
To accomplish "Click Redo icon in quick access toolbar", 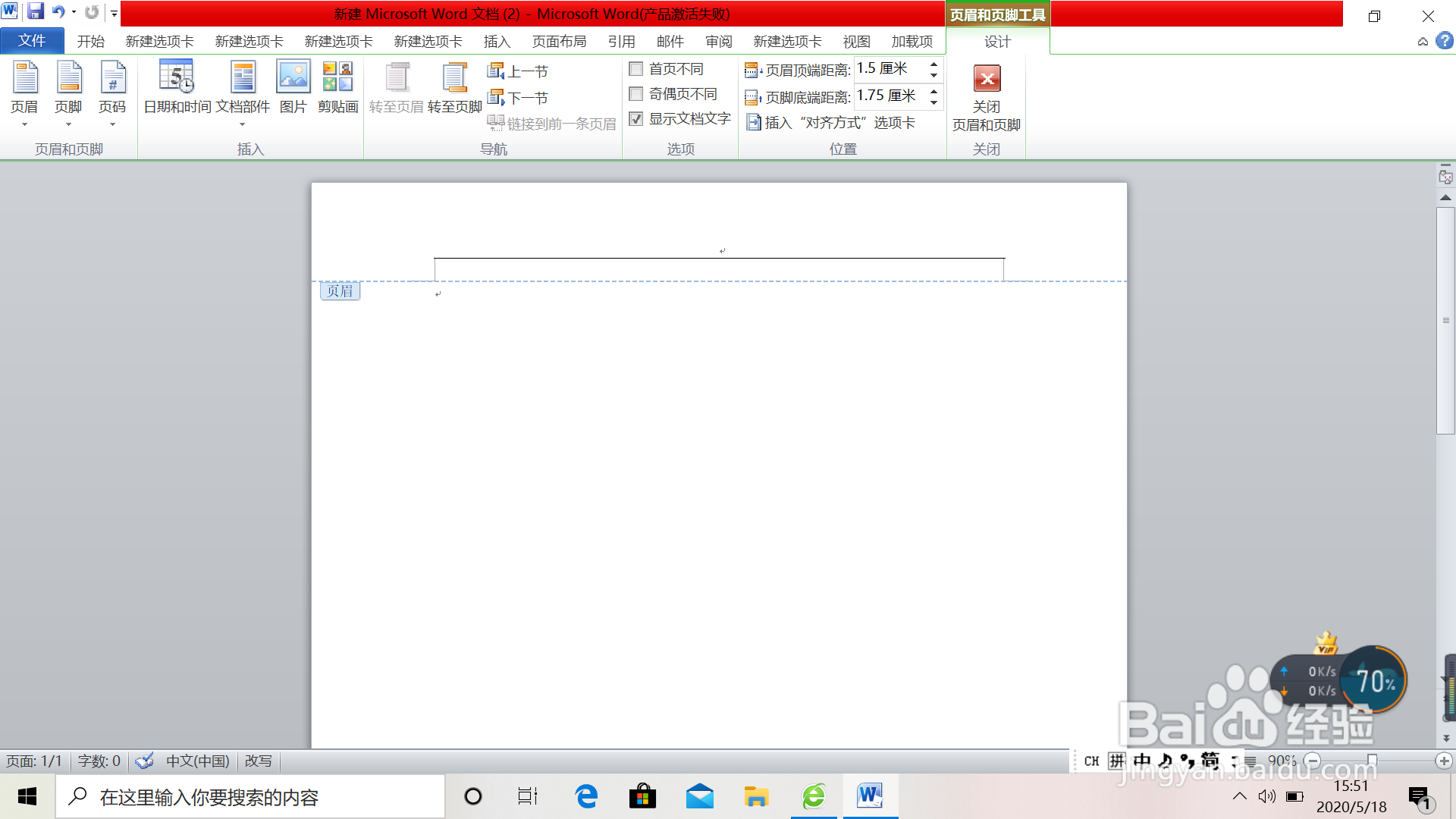I will (92, 11).
